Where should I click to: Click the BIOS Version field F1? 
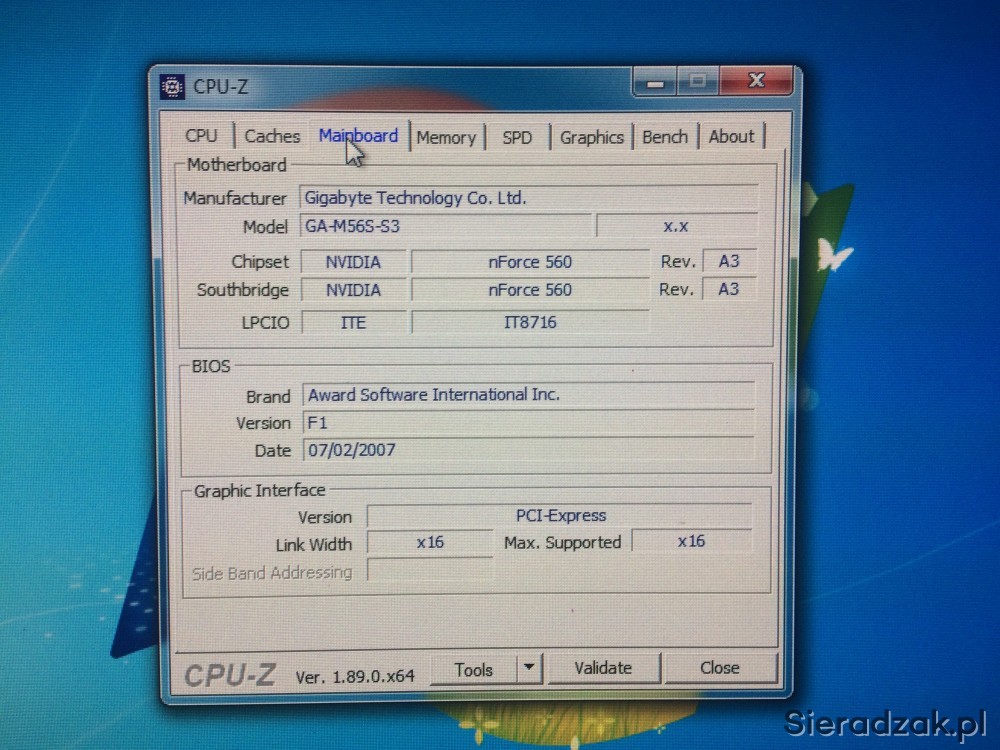[529, 423]
